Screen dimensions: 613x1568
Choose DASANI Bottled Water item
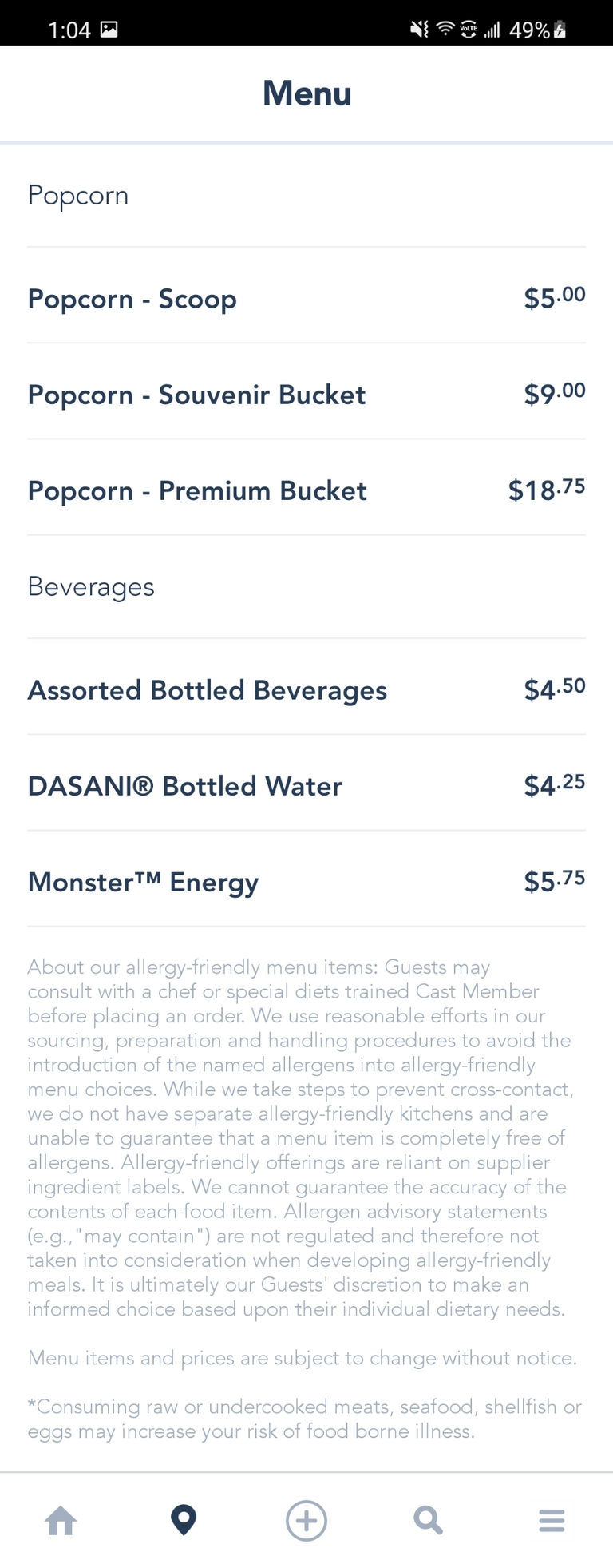pyautogui.click(x=185, y=786)
